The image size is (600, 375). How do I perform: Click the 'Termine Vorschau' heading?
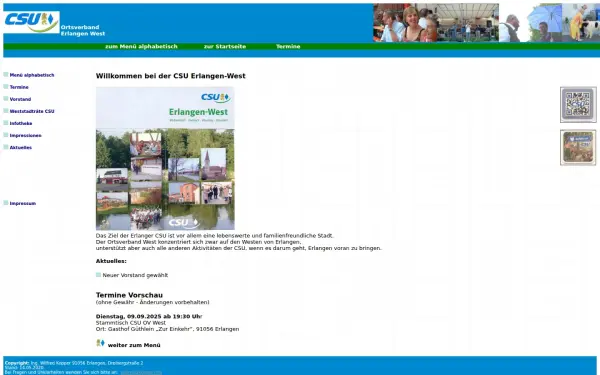tap(129, 295)
